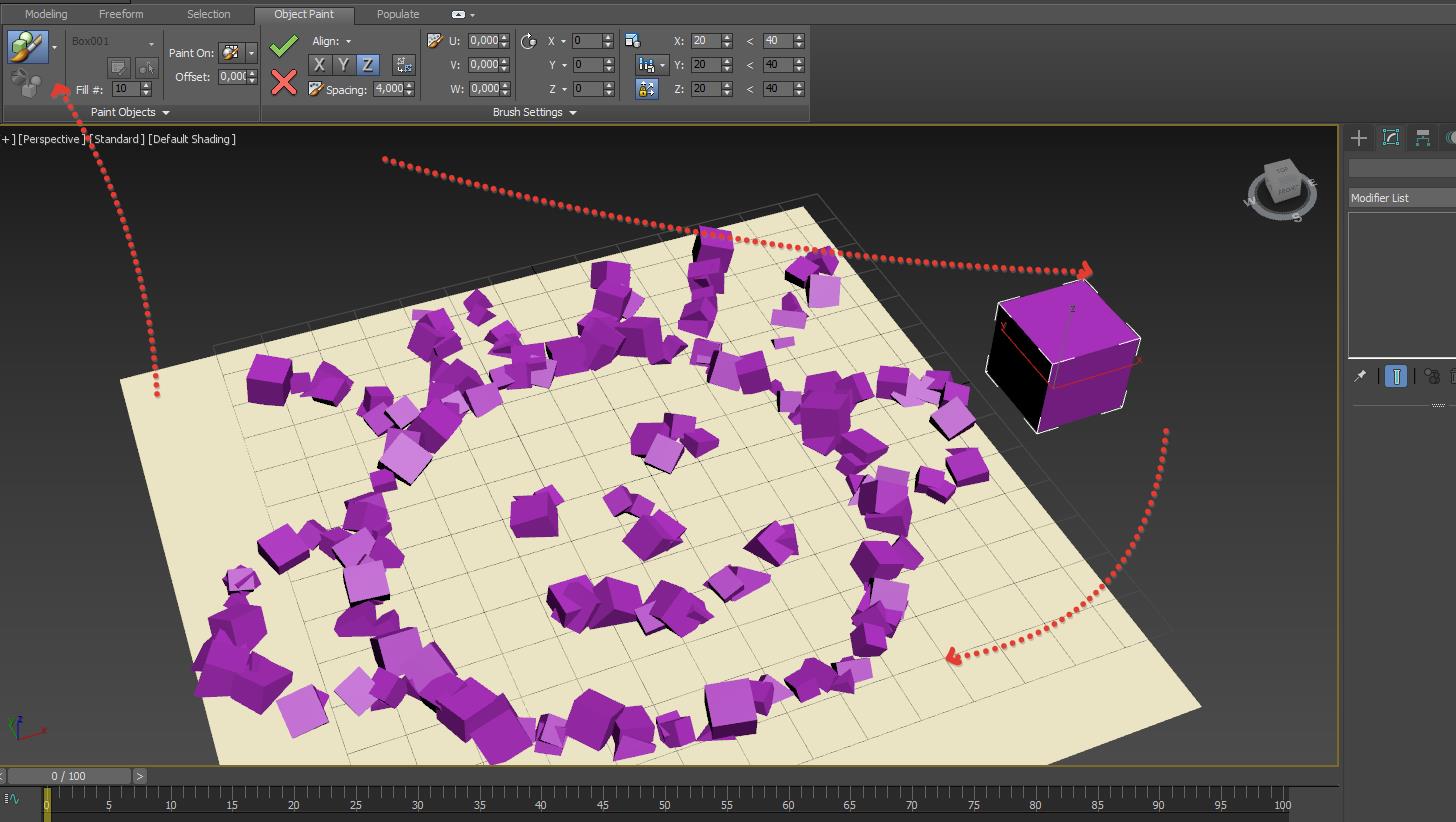Toggle align to Y axis
The height and width of the screenshot is (822, 1456).
[x=343, y=65]
